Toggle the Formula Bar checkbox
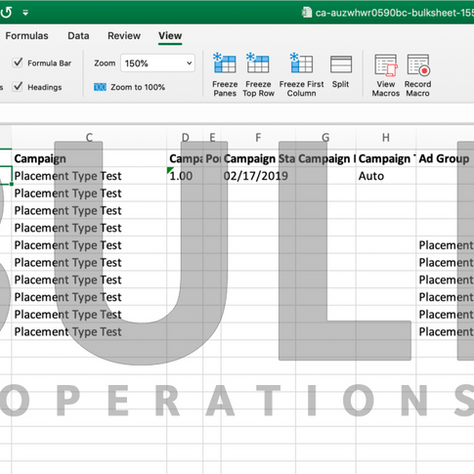This screenshot has height=474, width=474. click(x=17, y=62)
